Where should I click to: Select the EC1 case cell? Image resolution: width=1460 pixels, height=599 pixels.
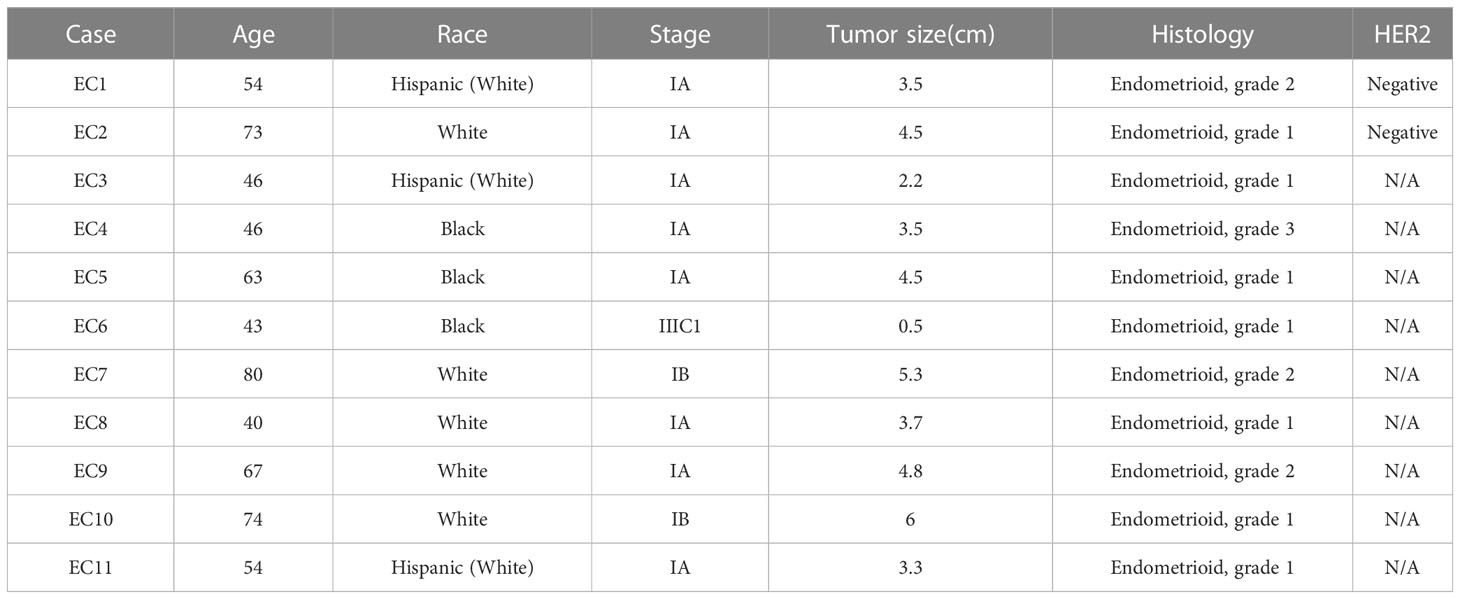click(90, 84)
